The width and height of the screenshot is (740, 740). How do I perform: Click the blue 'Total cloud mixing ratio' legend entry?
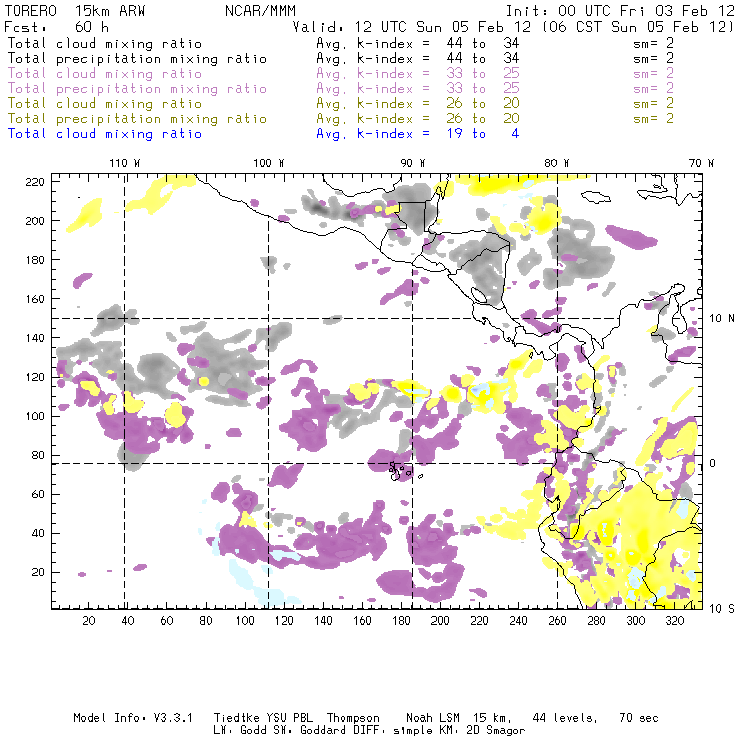pyautogui.click(x=105, y=134)
